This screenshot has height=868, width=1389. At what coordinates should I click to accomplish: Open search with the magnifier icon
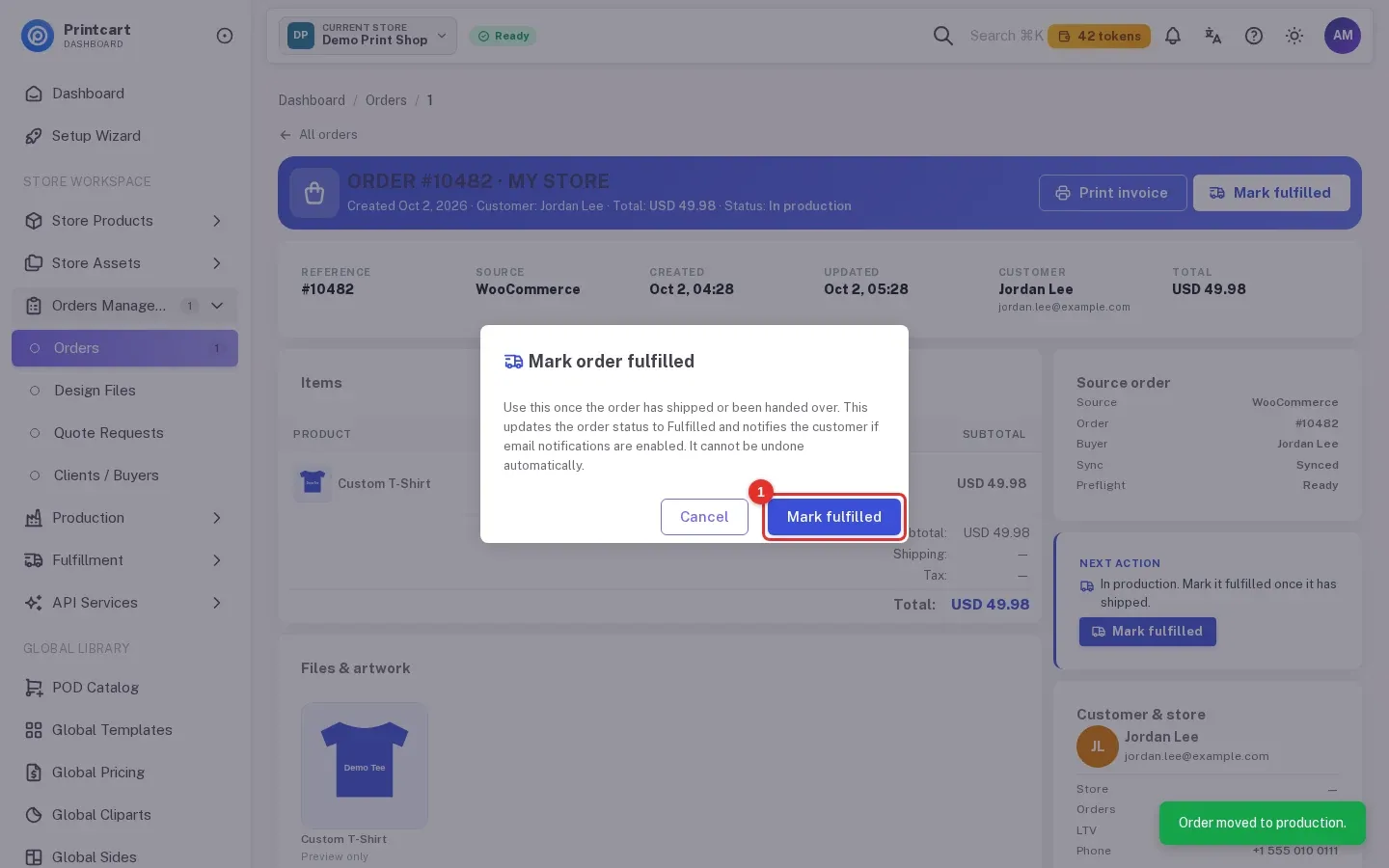pyautogui.click(x=943, y=36)
